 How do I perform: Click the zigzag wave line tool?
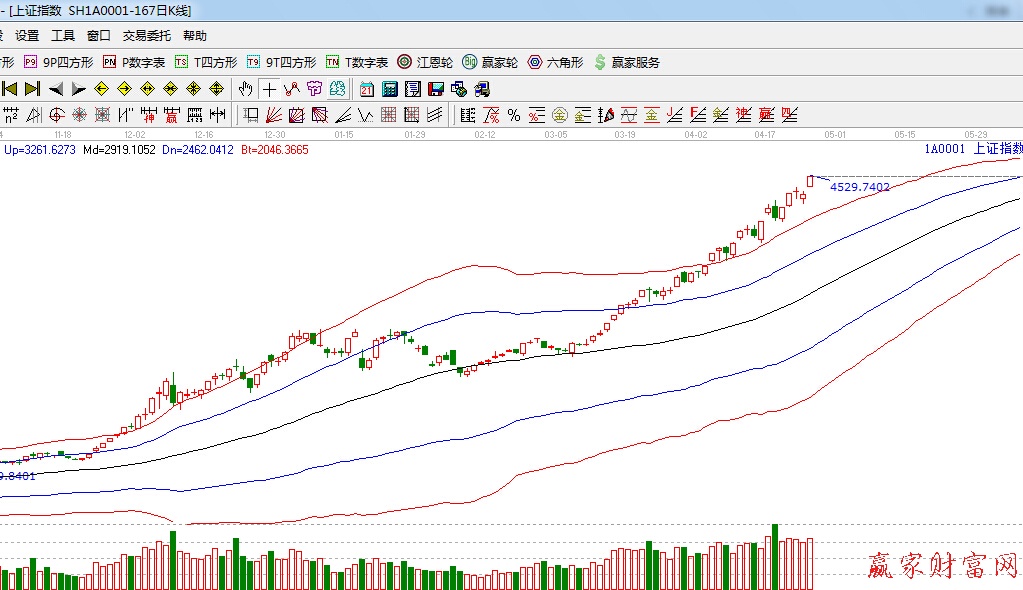365,114
